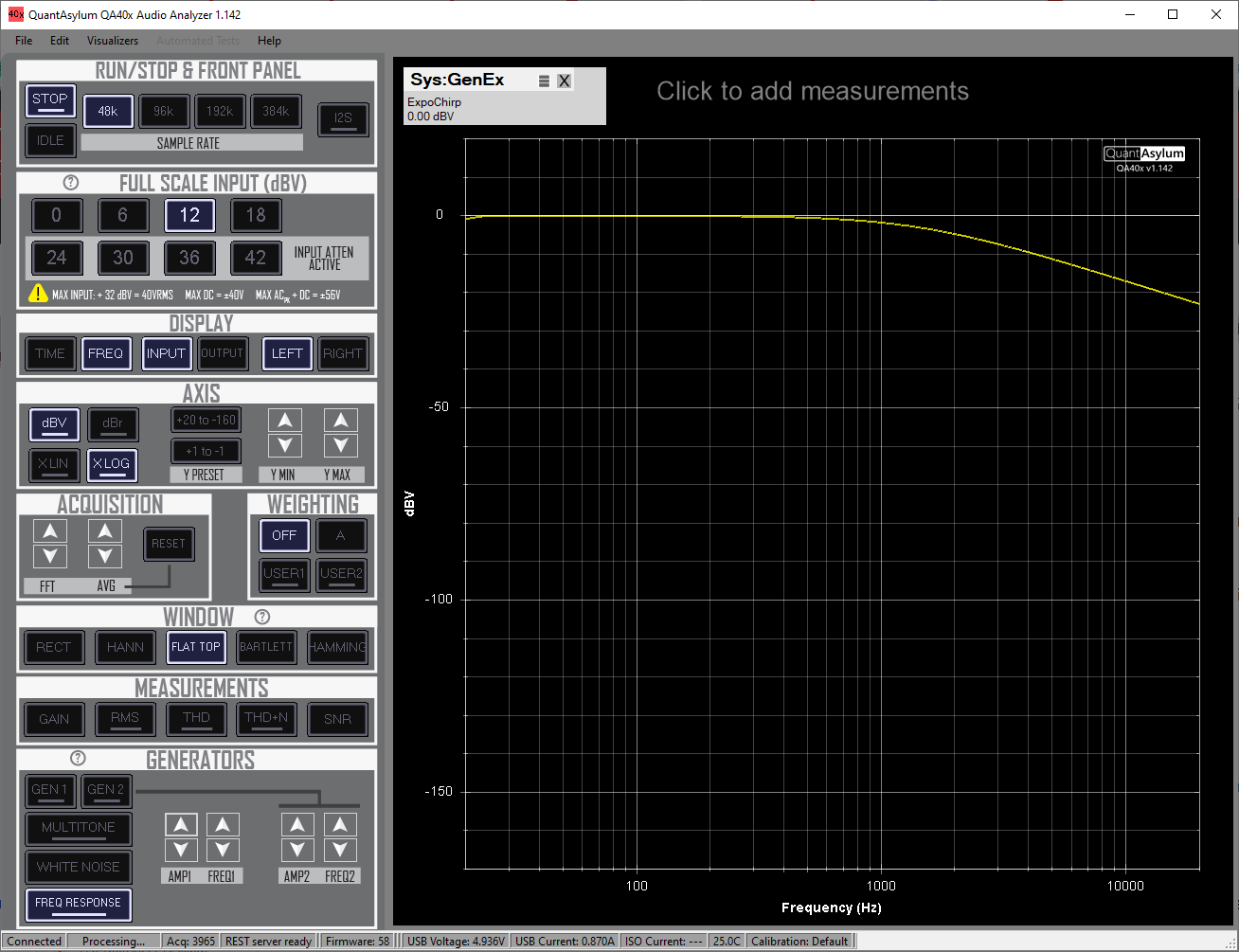Viewport: 1239px width, 952px height.
Task: Apply Y preset +1 to -1
Action: pyautogui.click(x=206, y=451)
